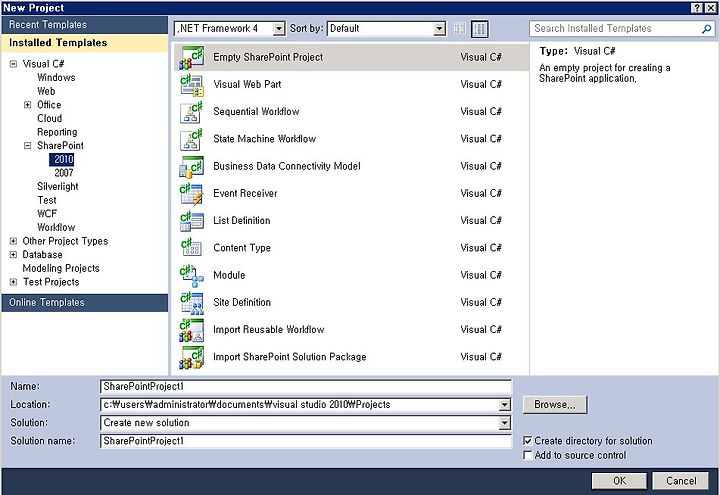This screenshot has height=495, width=720.
Task: Select SharePoint 2010 tree item
Action: [63, 159]
